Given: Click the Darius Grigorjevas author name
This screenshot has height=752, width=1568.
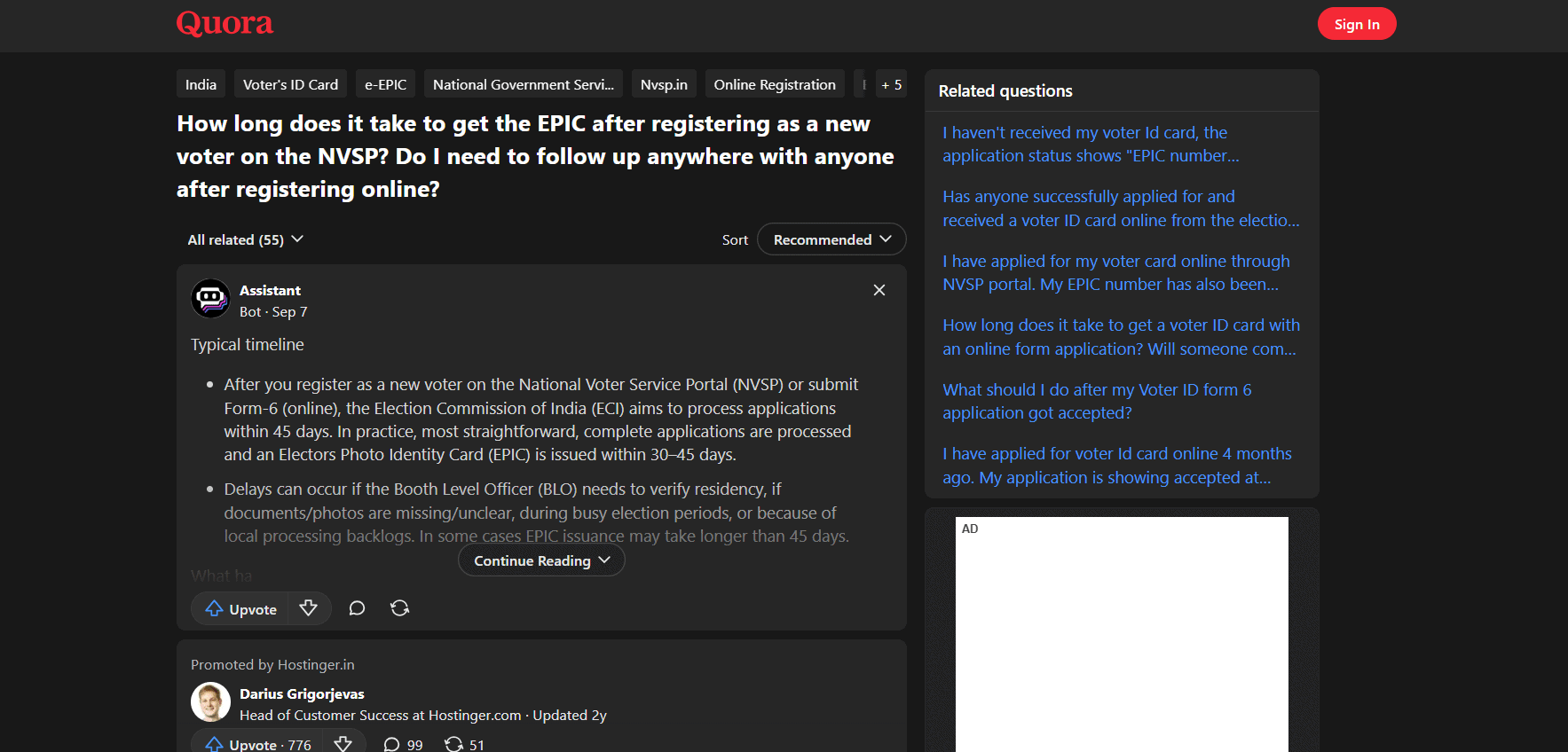Looking at the screenshot, I should [302, 693].
